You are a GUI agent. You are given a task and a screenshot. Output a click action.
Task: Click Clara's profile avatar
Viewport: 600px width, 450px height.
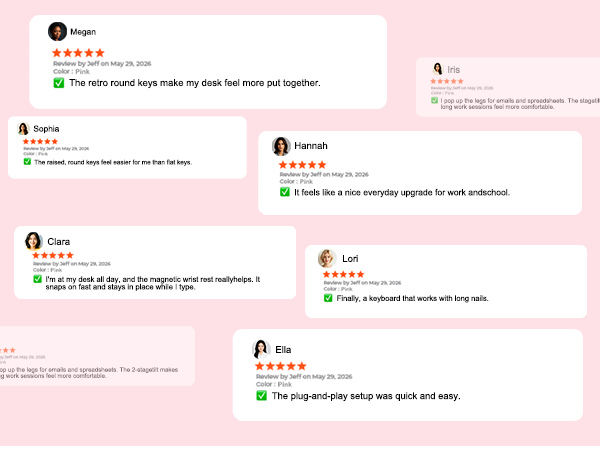click(33, 241)
